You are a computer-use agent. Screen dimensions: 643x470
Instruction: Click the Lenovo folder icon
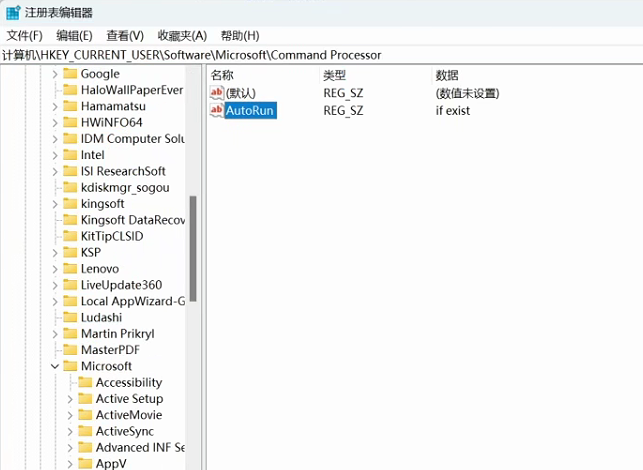[70, 269]
